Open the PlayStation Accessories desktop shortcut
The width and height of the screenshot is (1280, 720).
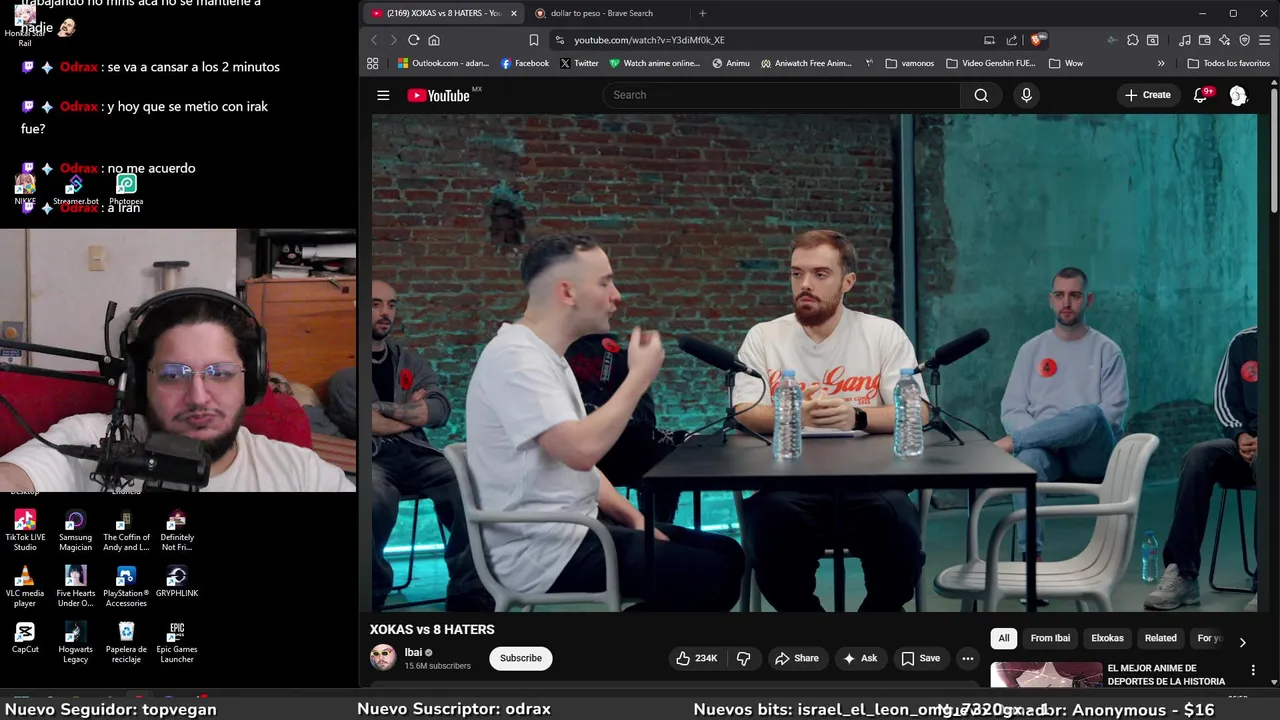(126, 586)
